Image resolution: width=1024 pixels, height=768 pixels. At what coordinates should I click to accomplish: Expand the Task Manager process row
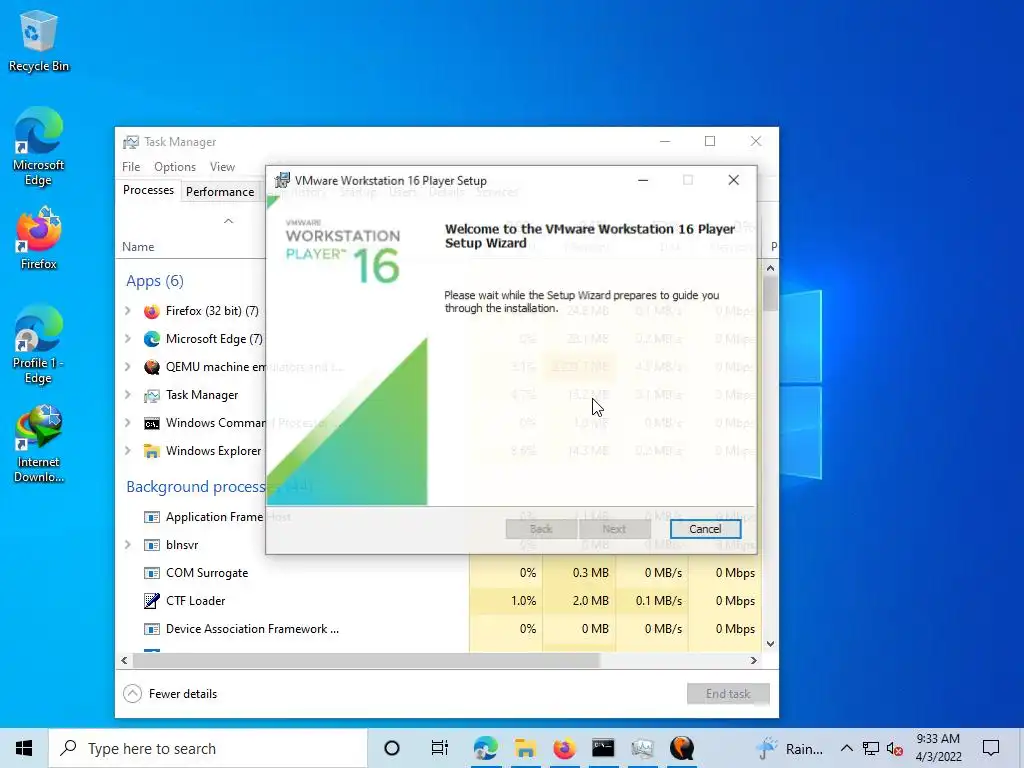[128, 395]
